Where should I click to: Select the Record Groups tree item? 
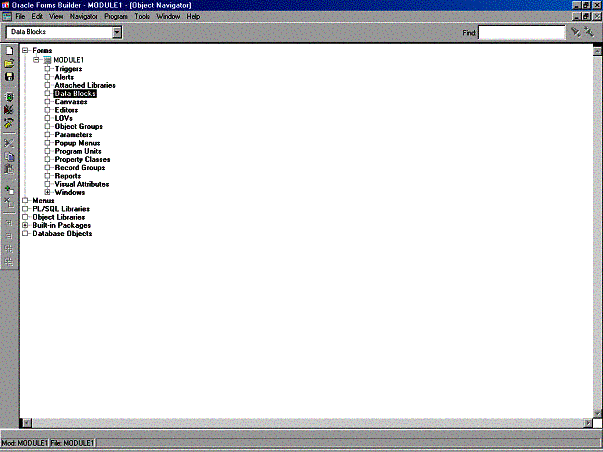tap(80, 168)
